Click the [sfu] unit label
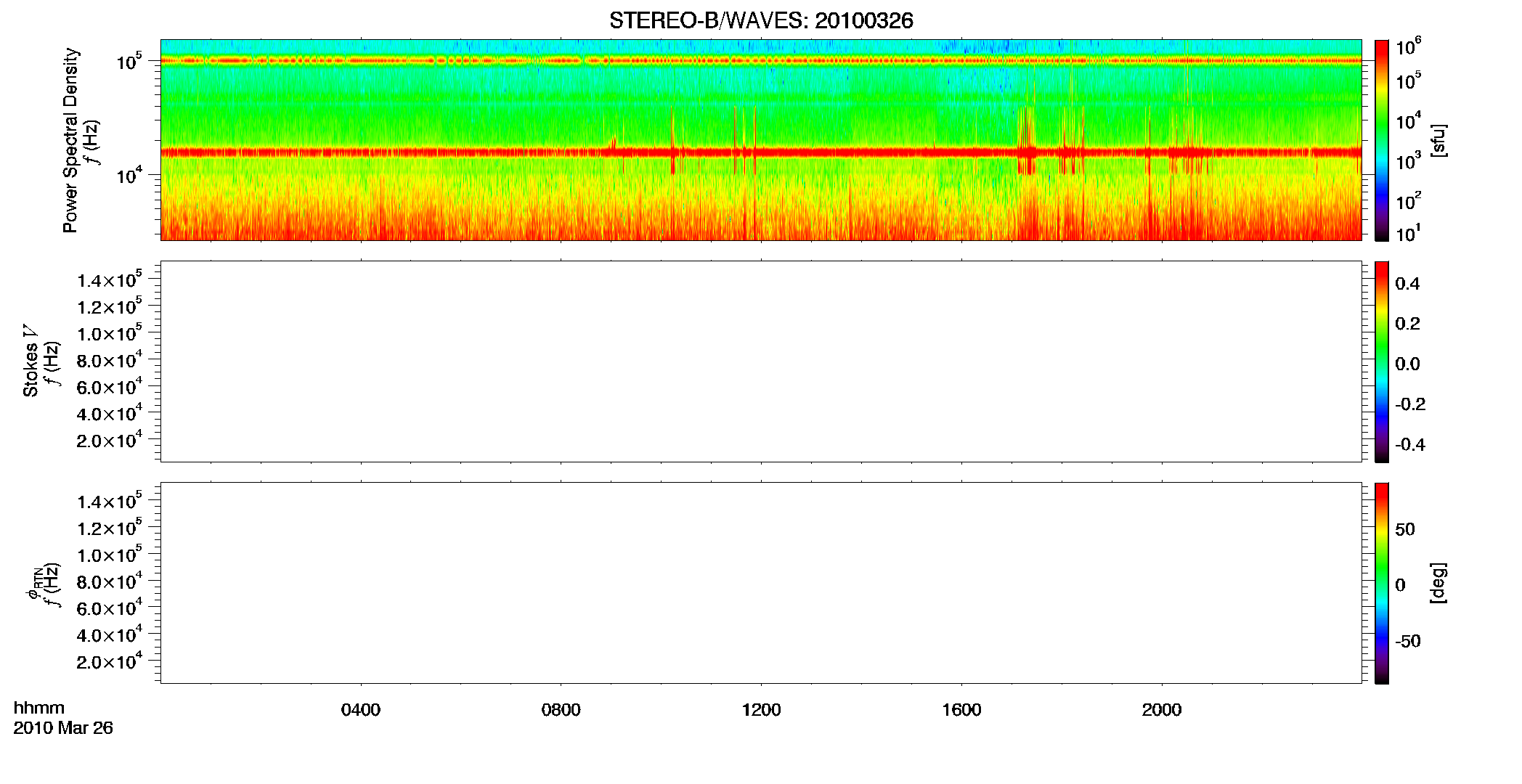 [1438, 141]
